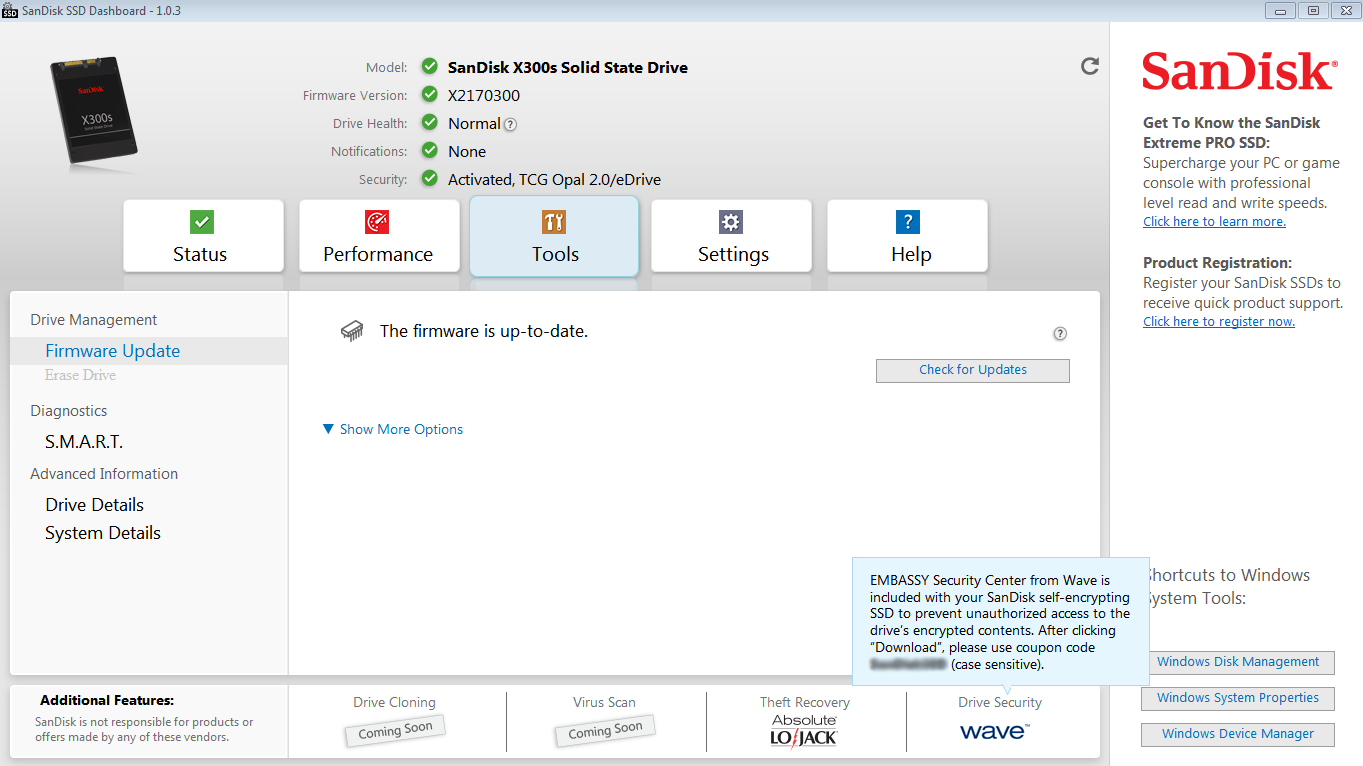
Task: Click Virus Scan Coming Soon badge
Action: coord(604,730)
